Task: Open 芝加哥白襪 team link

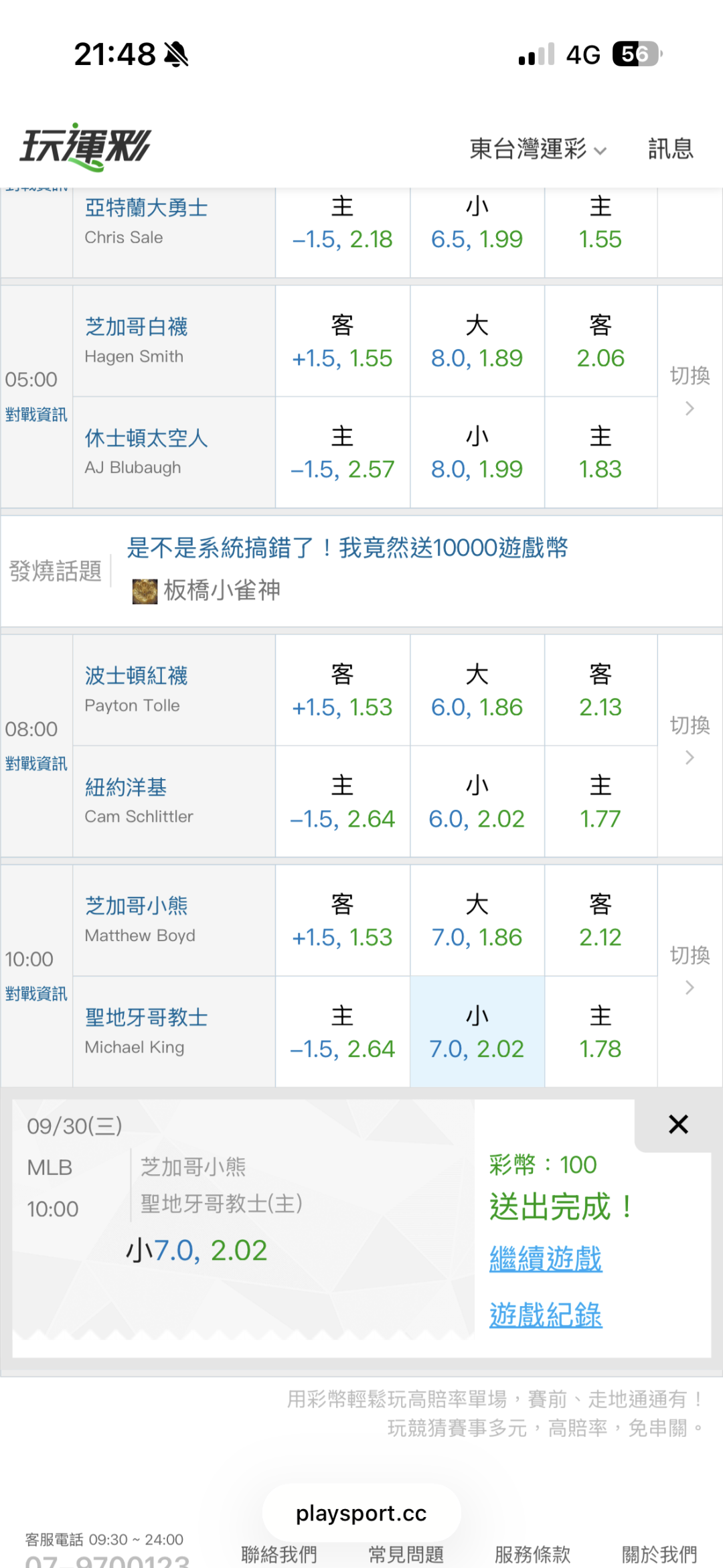Action: click(136, 327)
